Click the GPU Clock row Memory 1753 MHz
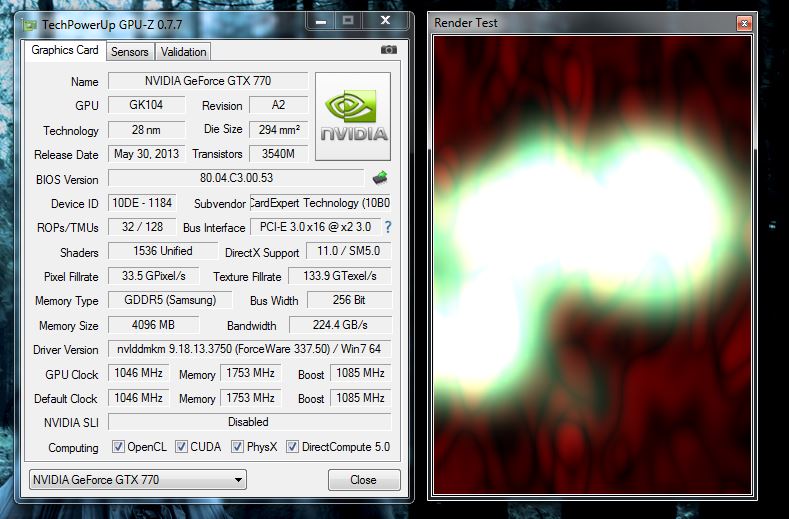789x519 pixels. click(250, 373)
